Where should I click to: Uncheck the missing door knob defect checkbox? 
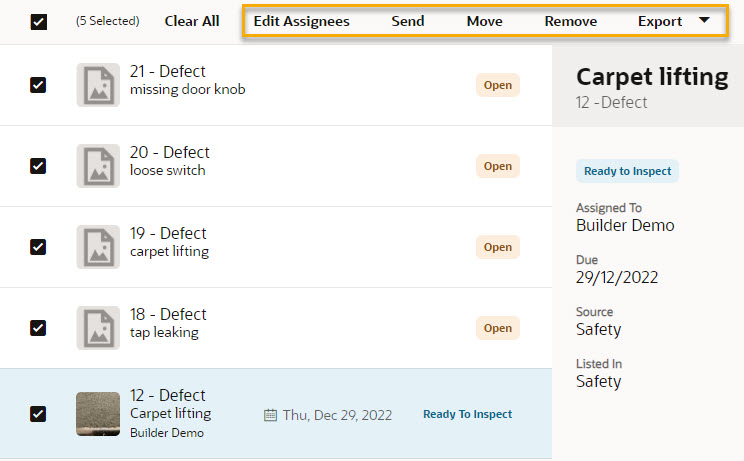(x=38, y=85)
